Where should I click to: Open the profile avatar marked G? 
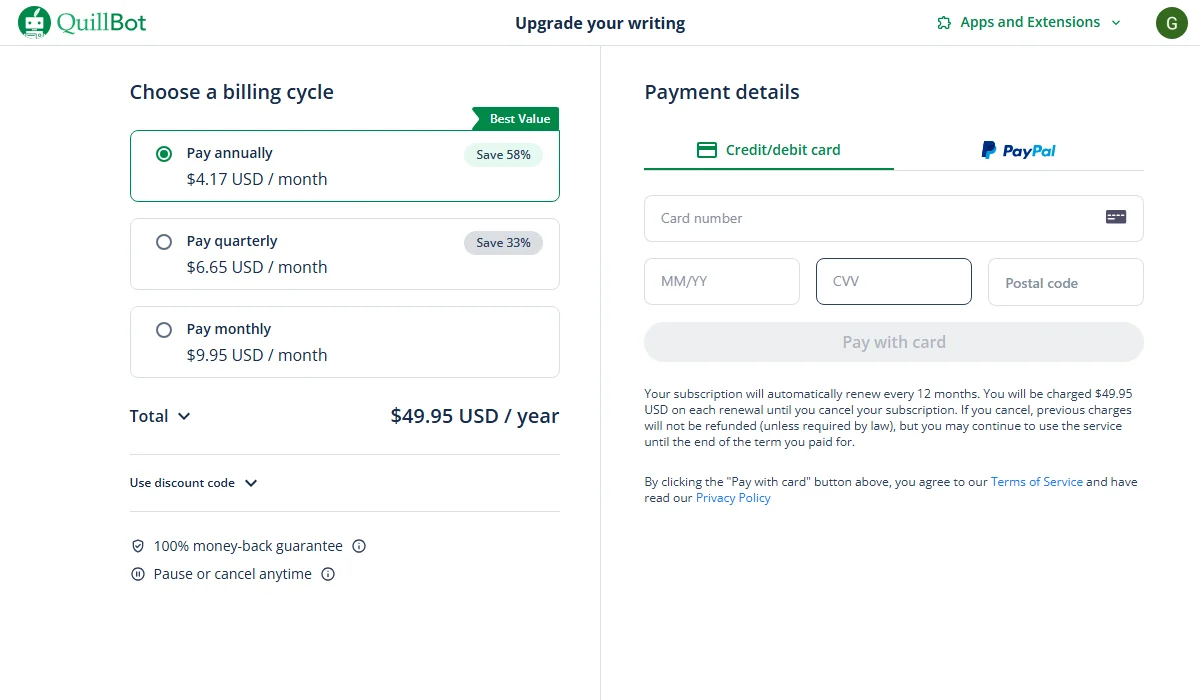1171,22
